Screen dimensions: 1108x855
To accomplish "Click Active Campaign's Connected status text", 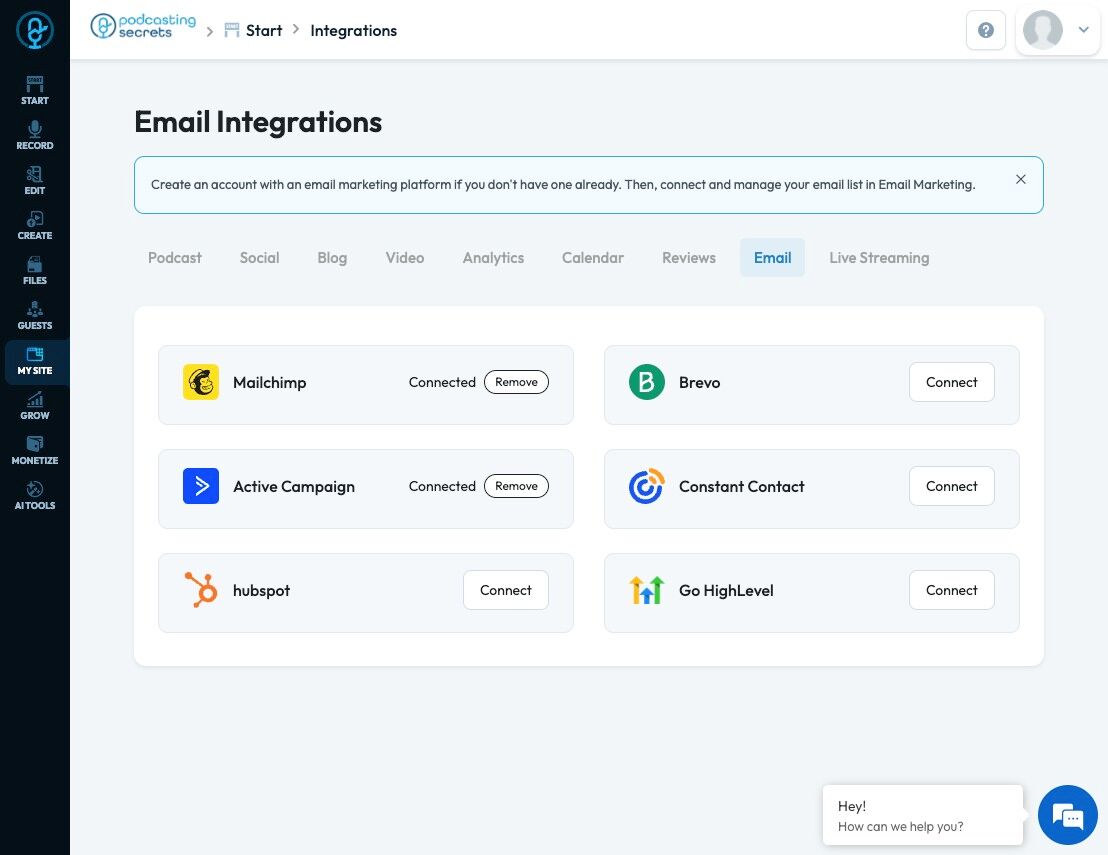I will [442, 486].
